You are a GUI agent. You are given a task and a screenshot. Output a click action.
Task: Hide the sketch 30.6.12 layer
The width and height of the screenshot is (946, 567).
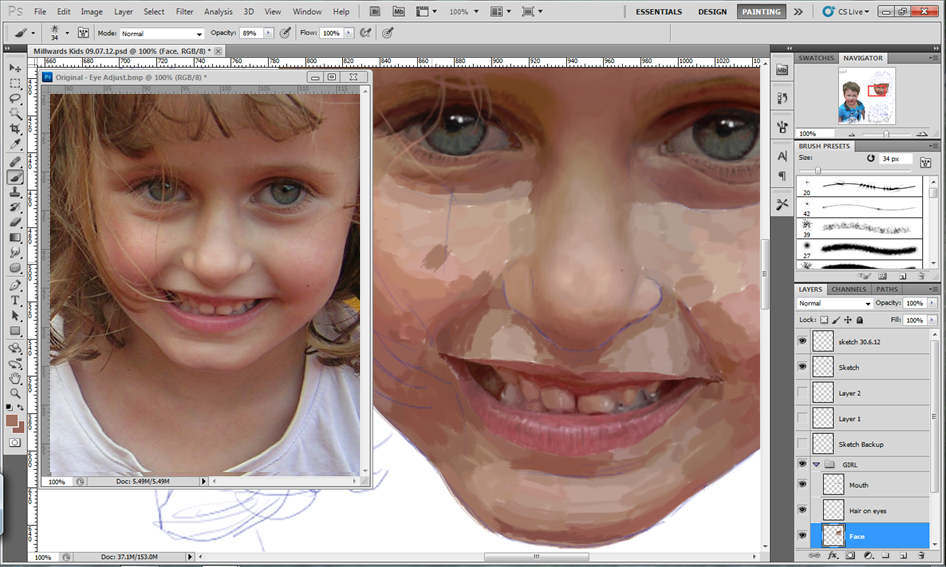point(803,341)
